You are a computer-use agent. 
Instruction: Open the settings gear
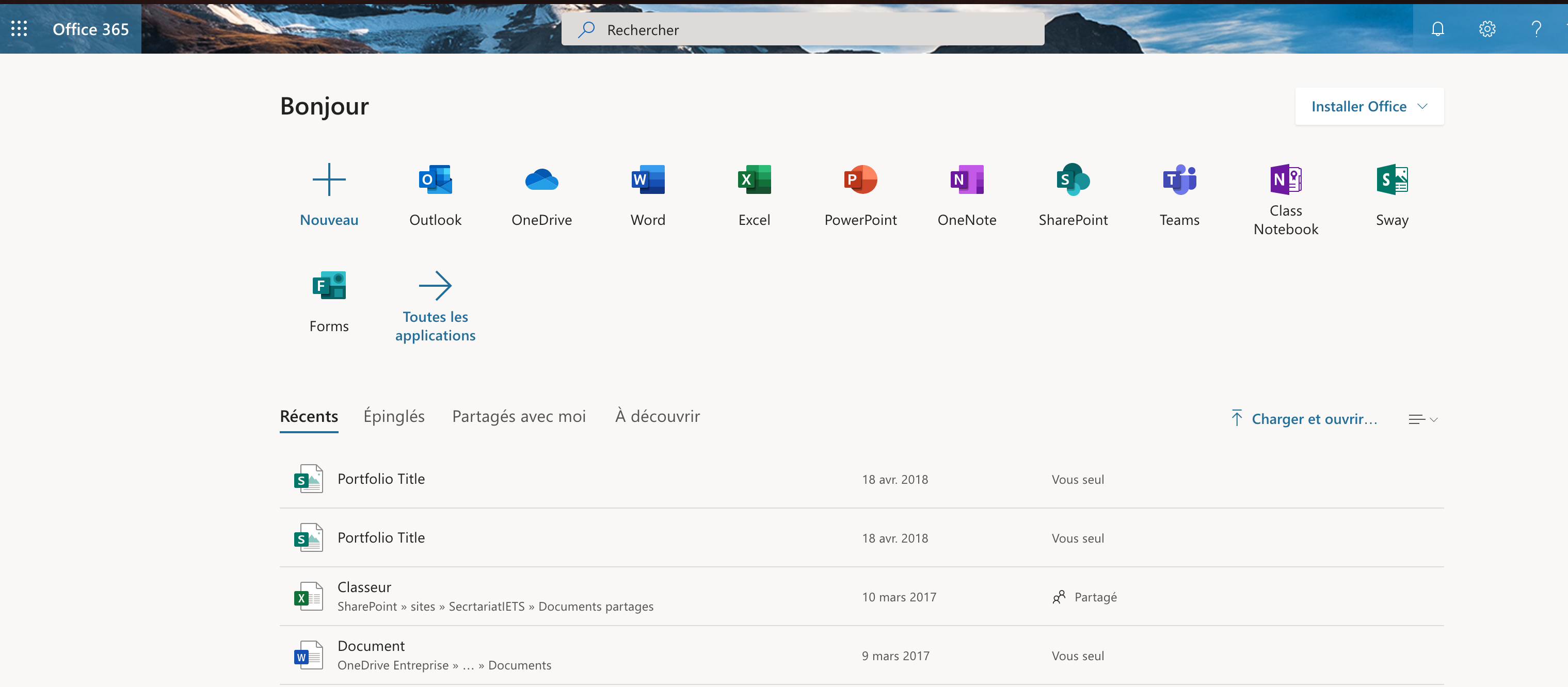point(1487,28)
